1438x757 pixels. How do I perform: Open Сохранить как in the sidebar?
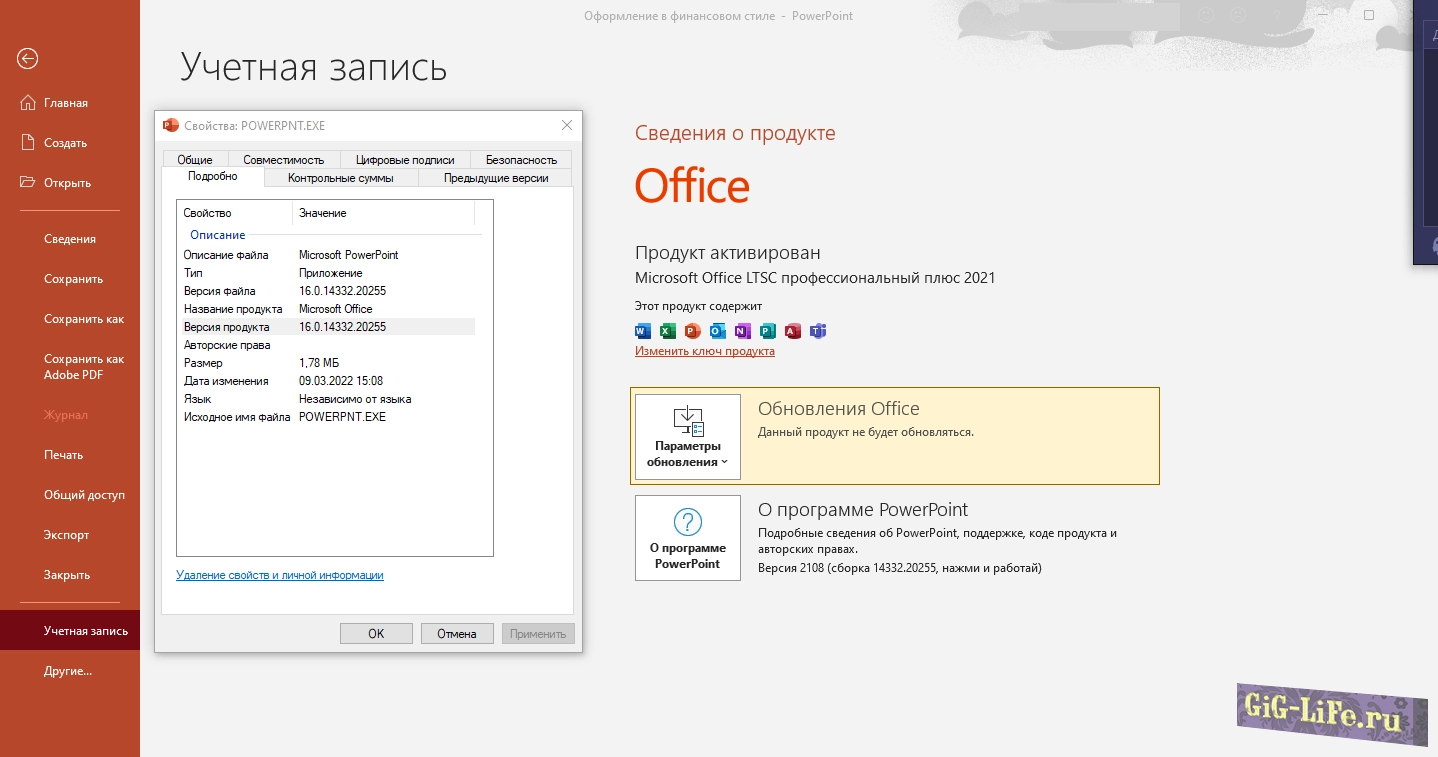[84, 319]
